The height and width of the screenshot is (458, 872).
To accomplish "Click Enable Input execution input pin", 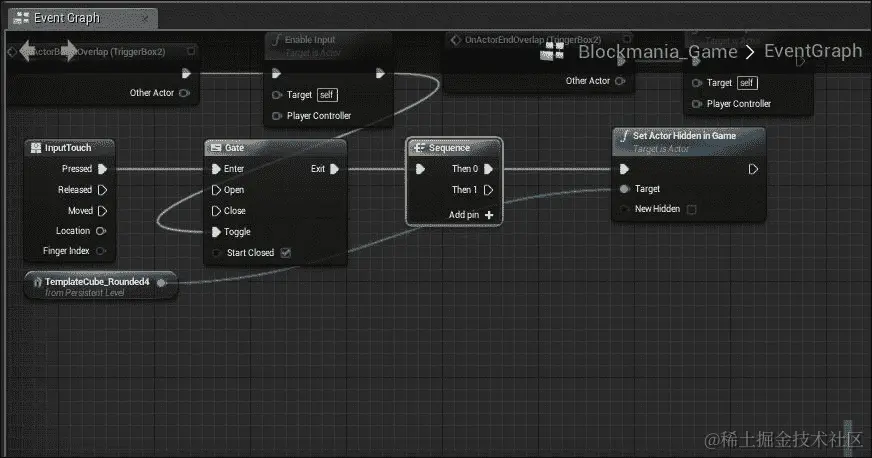I will point(276,73).
